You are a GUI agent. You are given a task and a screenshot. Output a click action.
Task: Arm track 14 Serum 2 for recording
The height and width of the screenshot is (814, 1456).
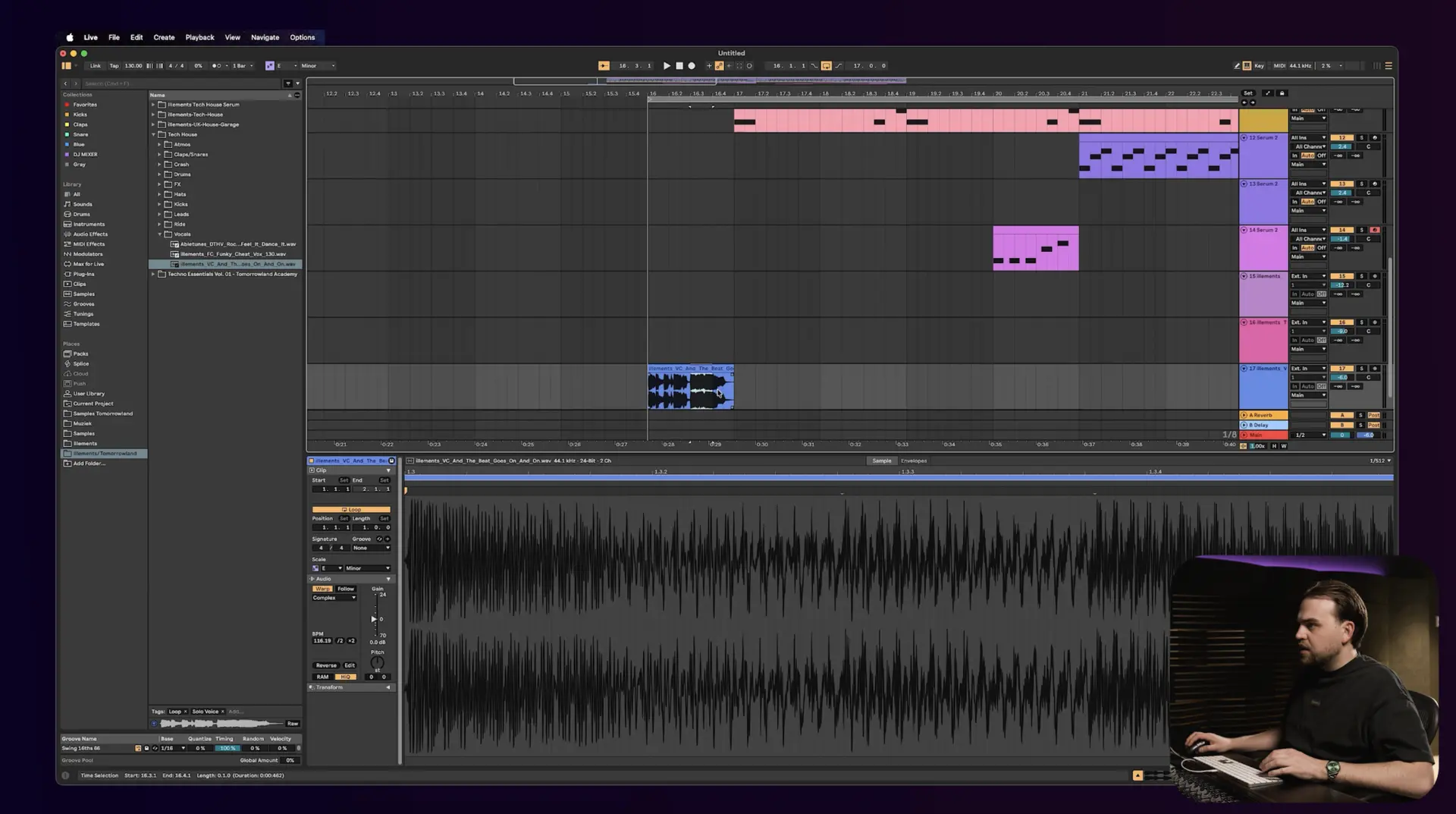point(1375,230)
